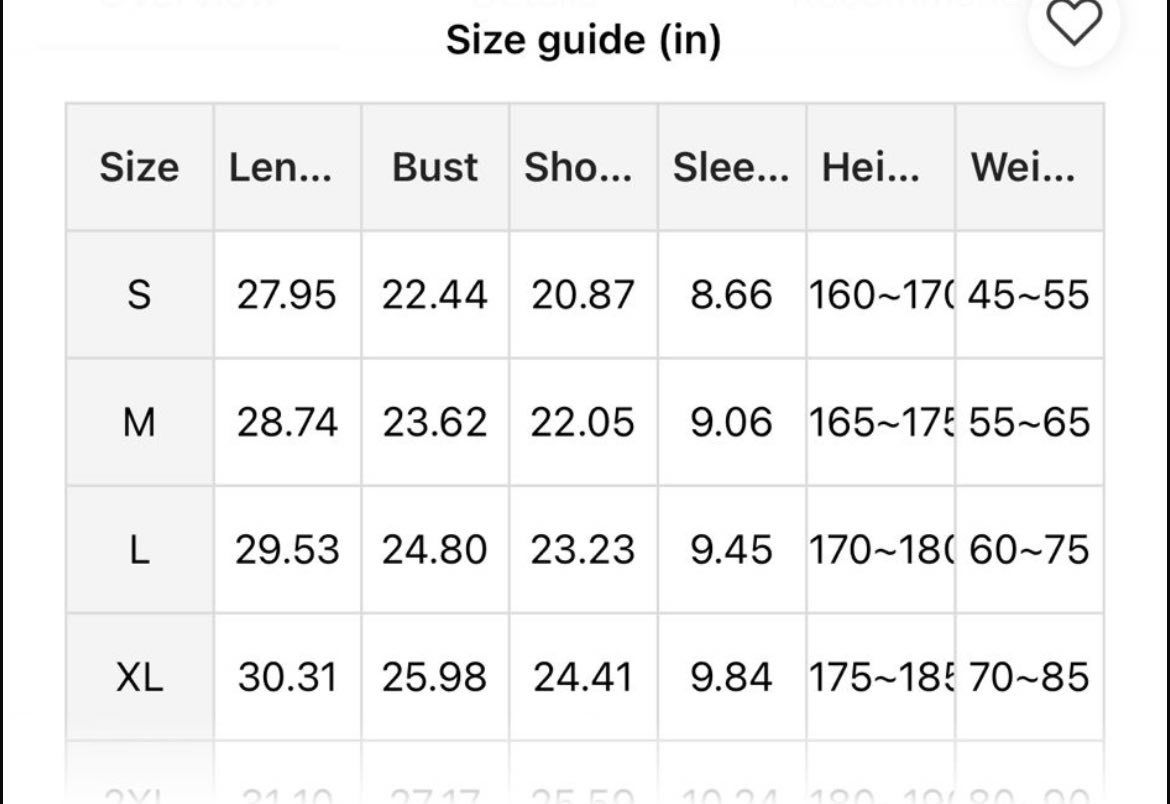Tap the truncated Hei... column header

coord(871,167)
